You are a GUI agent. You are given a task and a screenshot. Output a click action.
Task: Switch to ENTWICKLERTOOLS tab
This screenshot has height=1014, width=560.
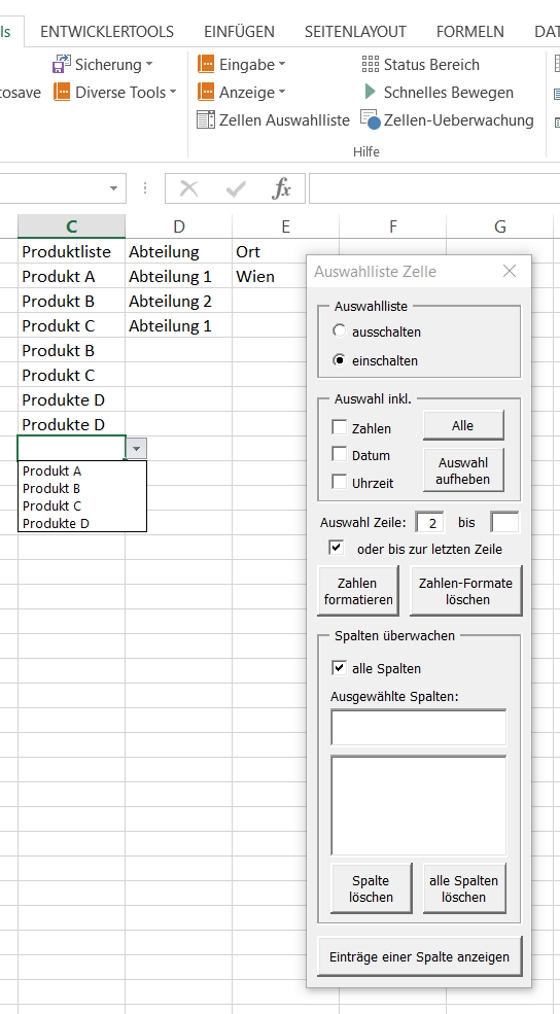click(x=107, y=31)
